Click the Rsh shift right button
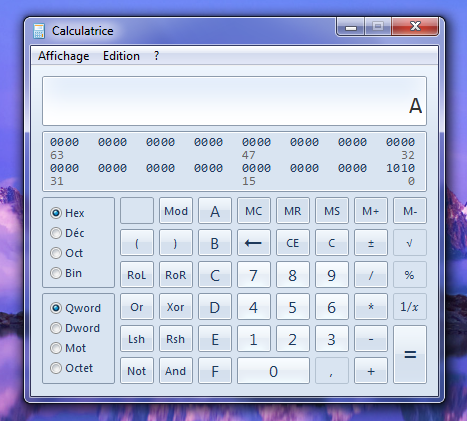 tap(176, 339)
